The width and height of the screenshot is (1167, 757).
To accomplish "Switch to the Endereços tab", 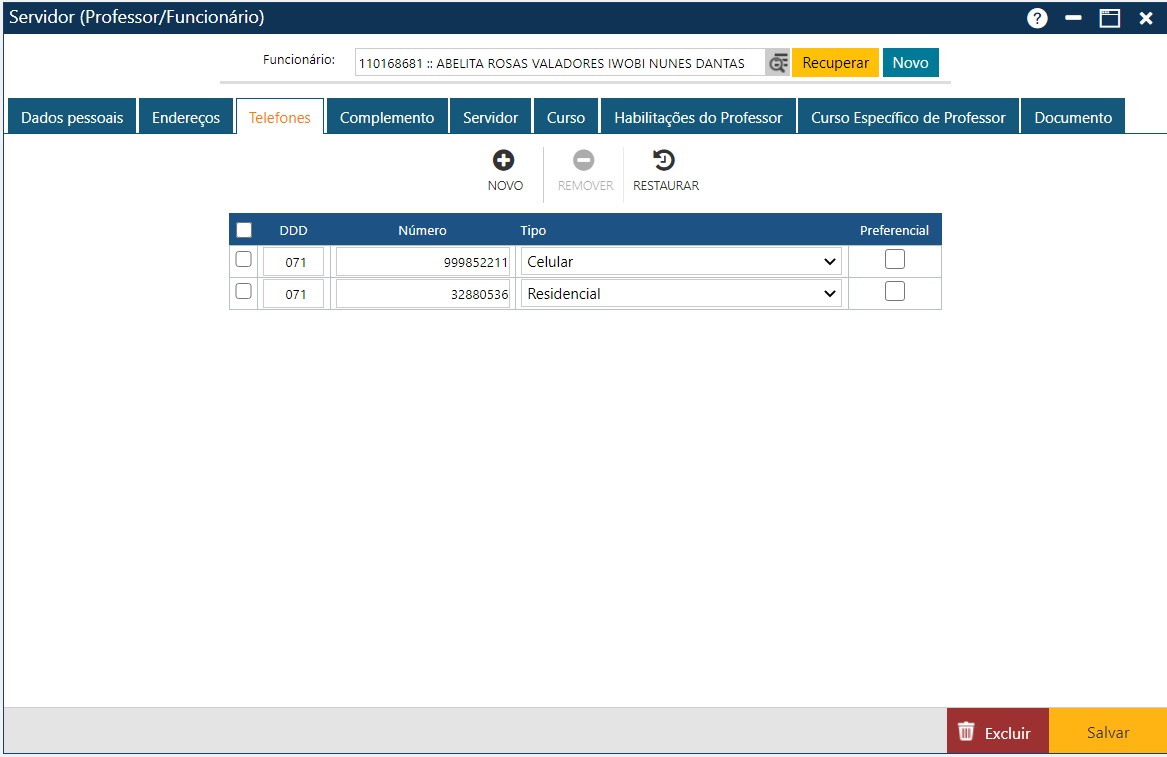I will point(186,117).
